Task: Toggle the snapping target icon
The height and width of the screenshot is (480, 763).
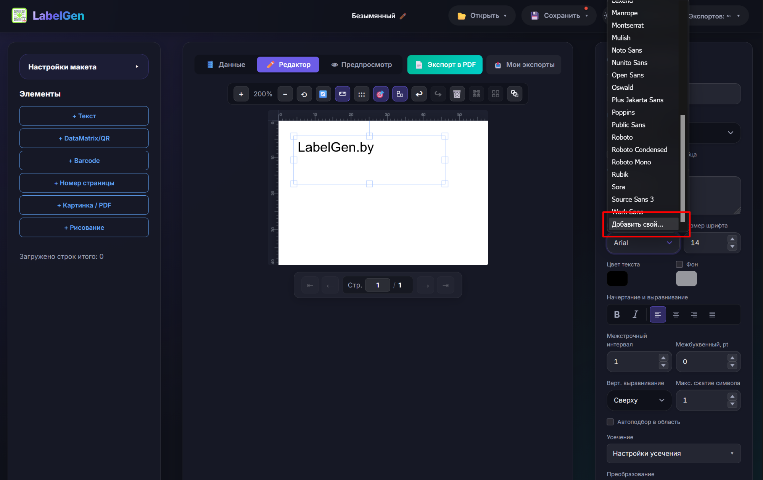Action: [x=381, y=94]
